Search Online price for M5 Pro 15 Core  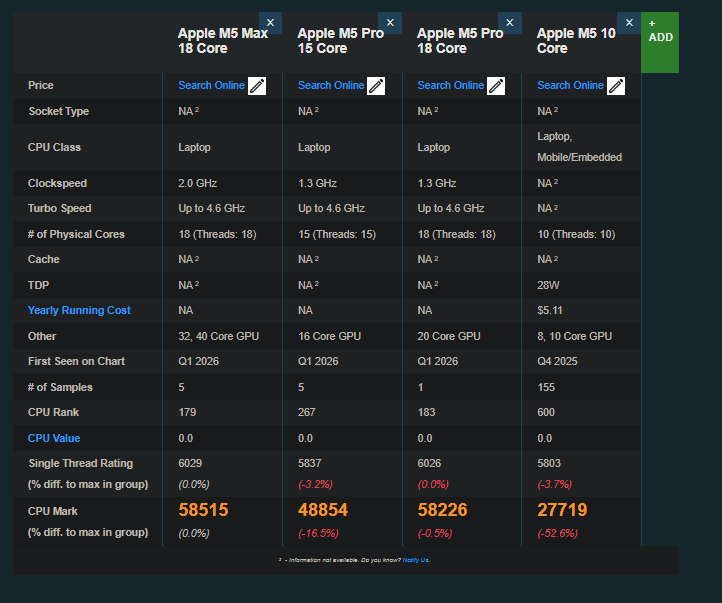point(331,86)
